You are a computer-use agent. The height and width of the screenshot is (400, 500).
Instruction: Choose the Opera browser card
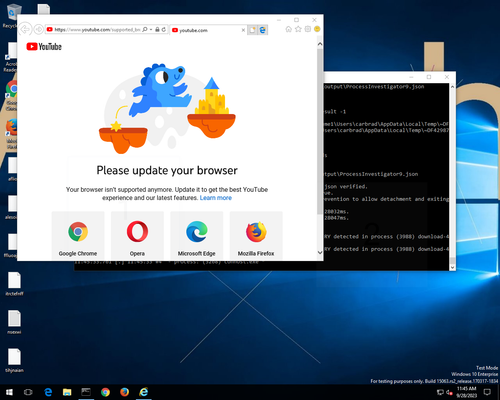tap(137, 235)
